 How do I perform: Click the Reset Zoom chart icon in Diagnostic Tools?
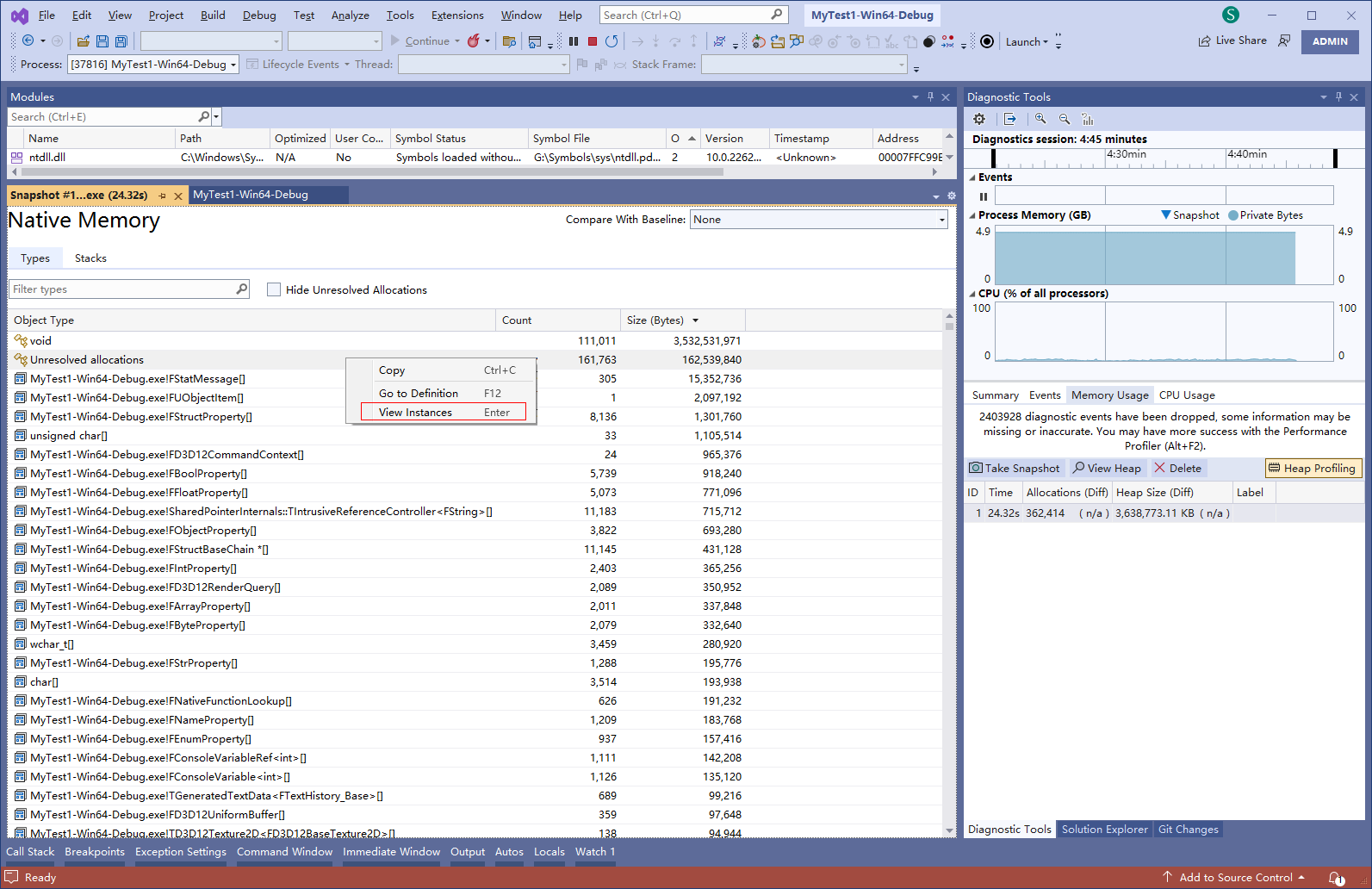click(1088, 119)
